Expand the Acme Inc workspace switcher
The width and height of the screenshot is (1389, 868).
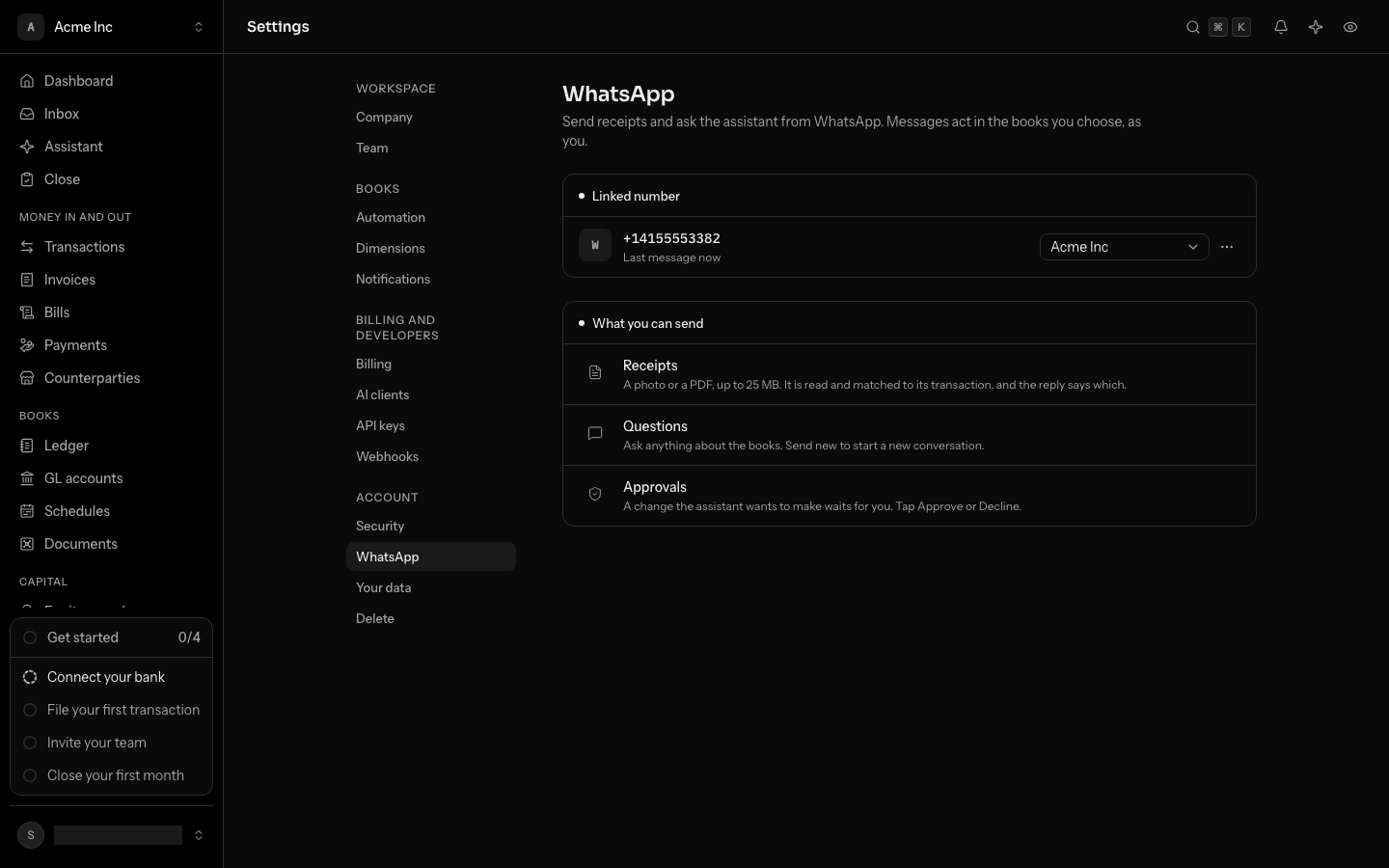199,27
